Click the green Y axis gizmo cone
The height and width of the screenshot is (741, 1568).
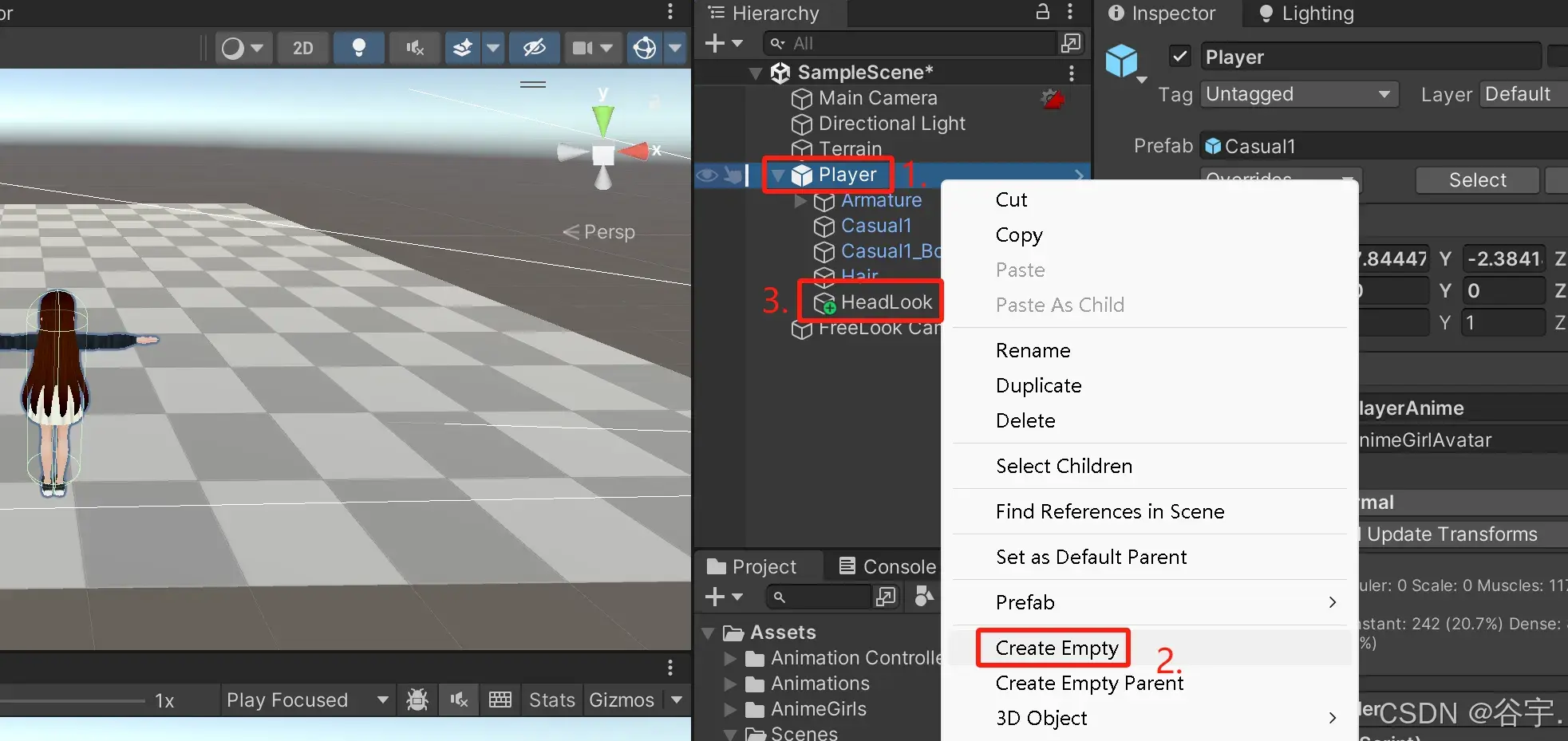coord(603,120)
